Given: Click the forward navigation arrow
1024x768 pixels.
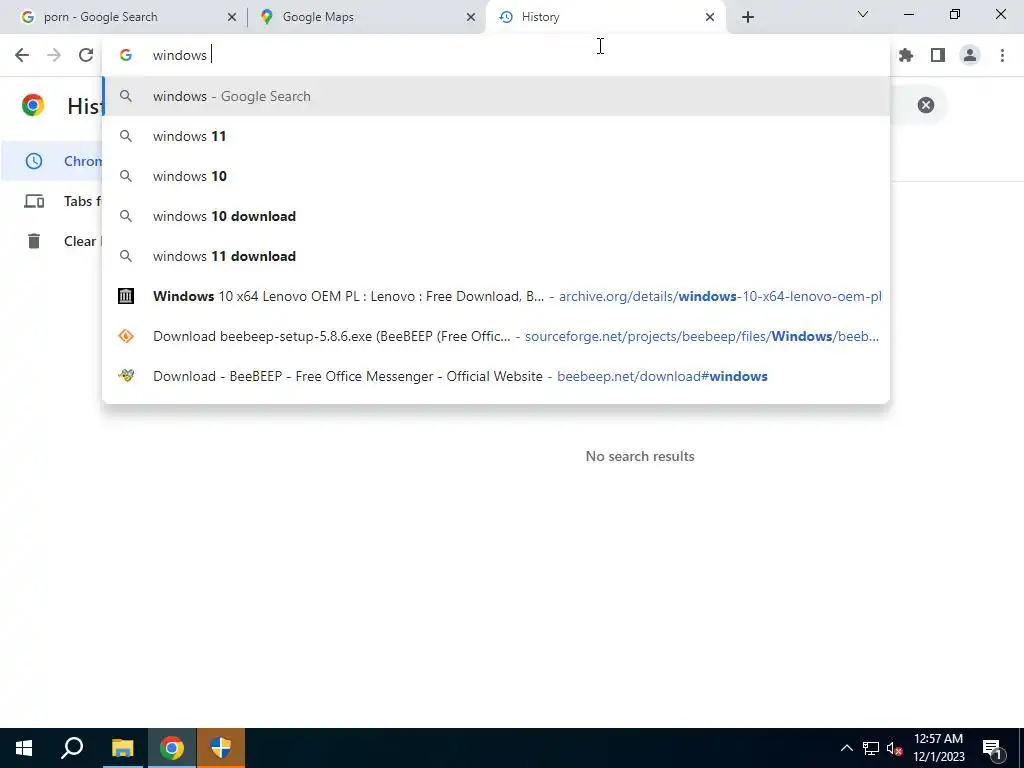Looking at the screenshot, I should [54, 56].
